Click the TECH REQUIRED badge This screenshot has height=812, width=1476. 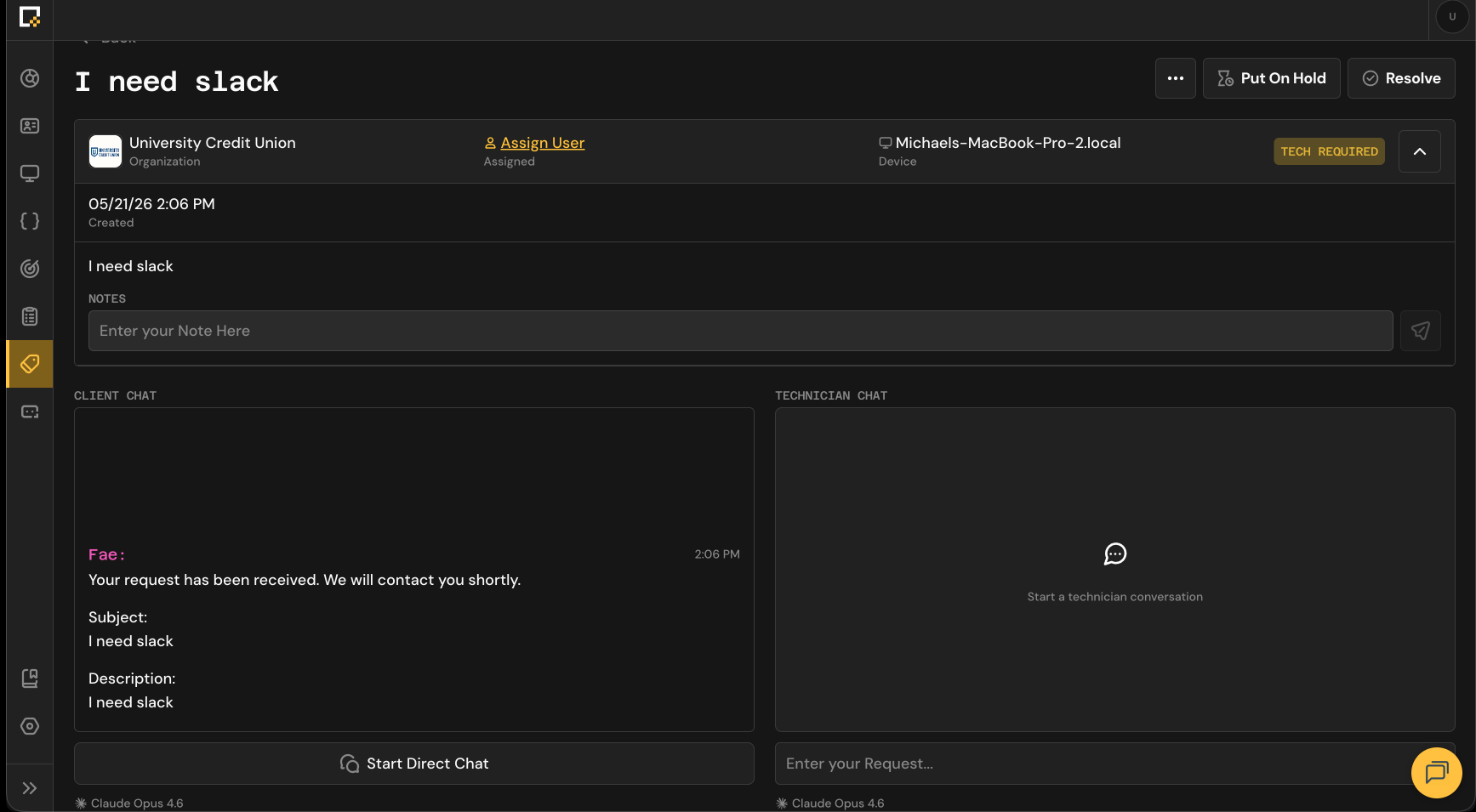click(1329, 151)
